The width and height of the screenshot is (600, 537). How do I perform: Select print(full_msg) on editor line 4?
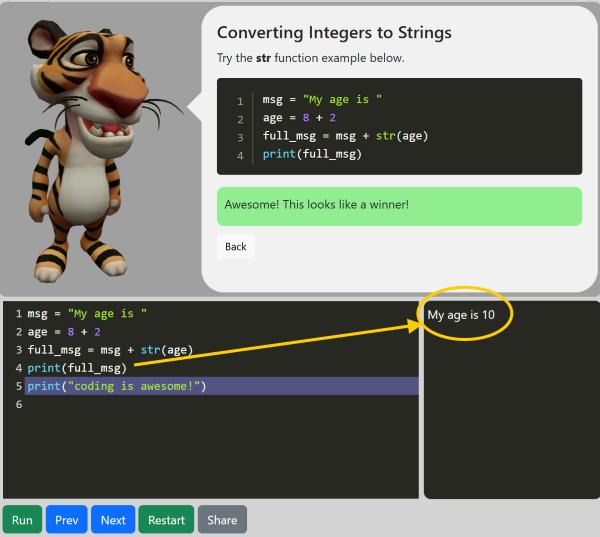click(77, 368)
